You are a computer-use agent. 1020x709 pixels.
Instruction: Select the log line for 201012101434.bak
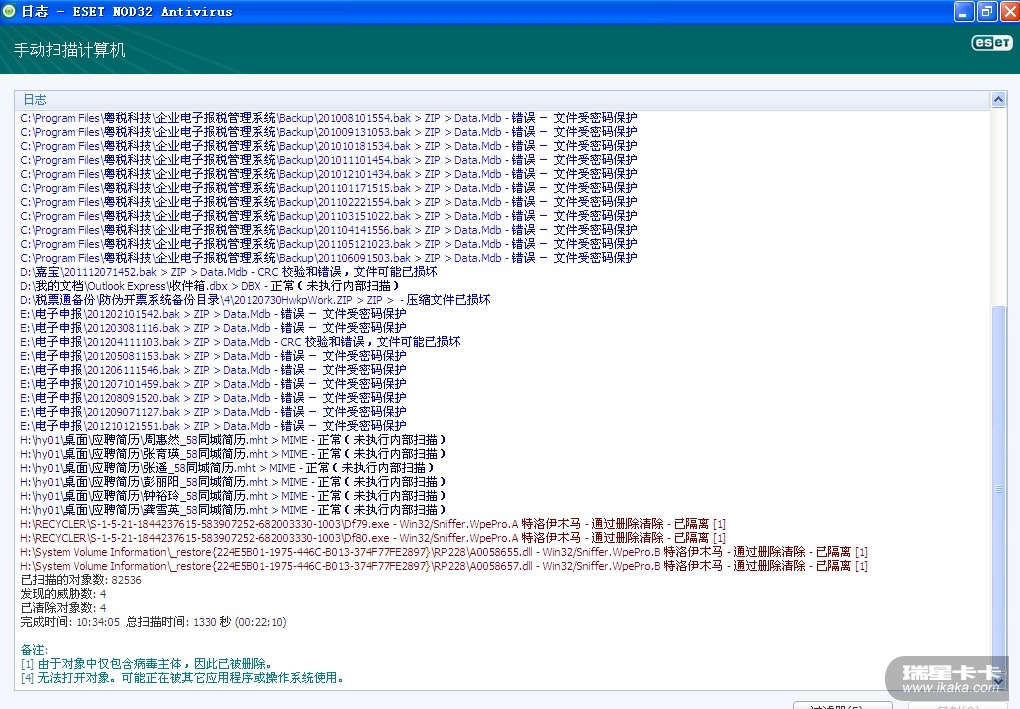point(329,174)
